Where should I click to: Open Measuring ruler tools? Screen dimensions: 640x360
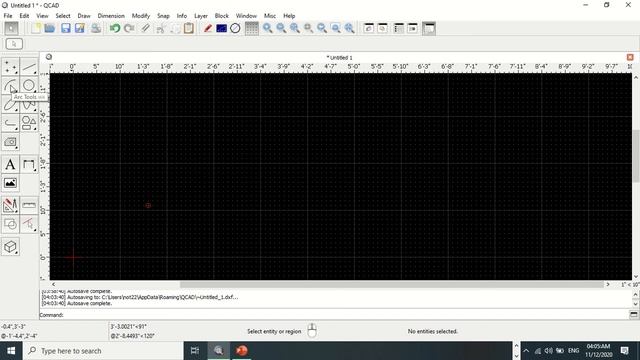pyautogui.click(x=29, y=205)
